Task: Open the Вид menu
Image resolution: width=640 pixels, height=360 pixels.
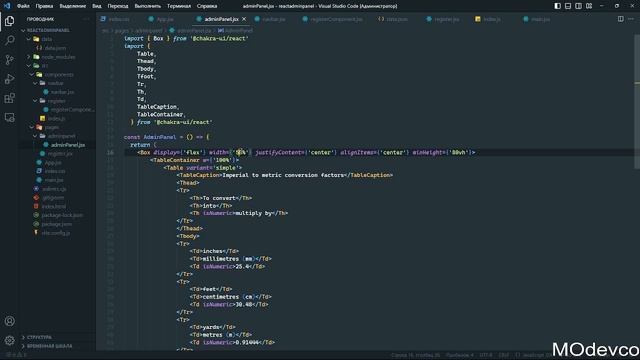Action: pyautogui.click(x=97, y=6)
